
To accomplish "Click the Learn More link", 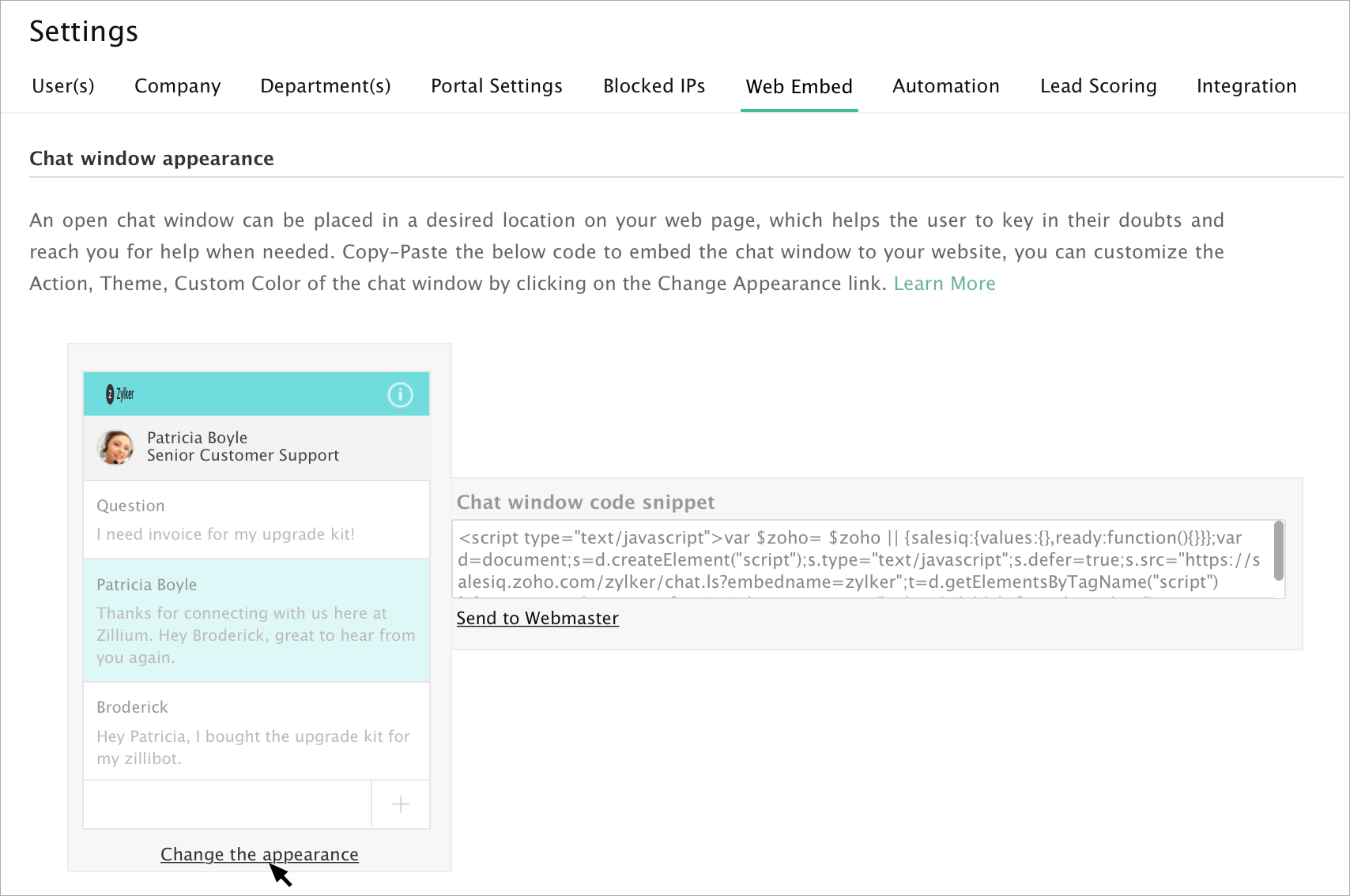I will [944, 284].
